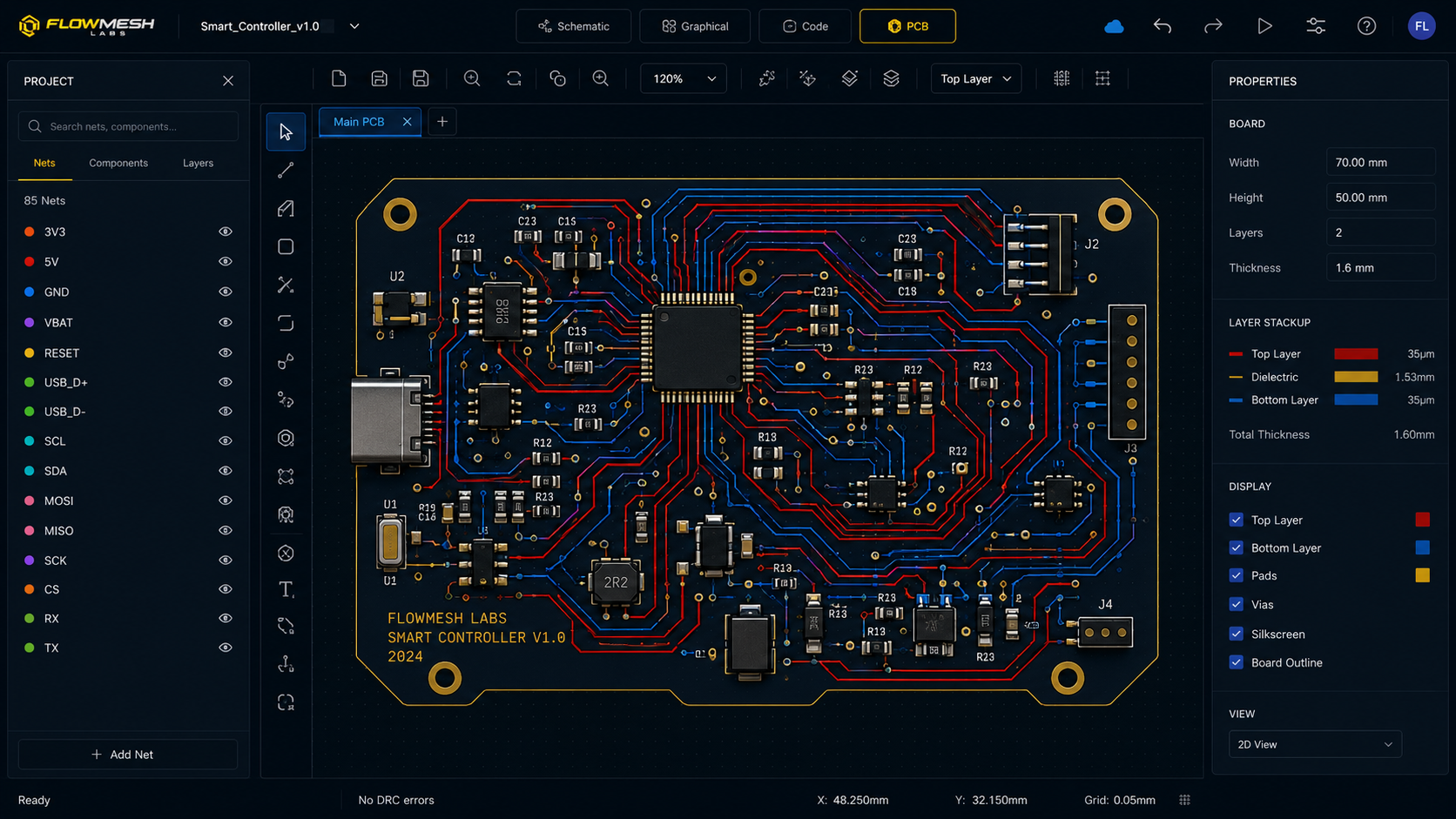Click the first zoom magnifier icon

tap(472, 78)
